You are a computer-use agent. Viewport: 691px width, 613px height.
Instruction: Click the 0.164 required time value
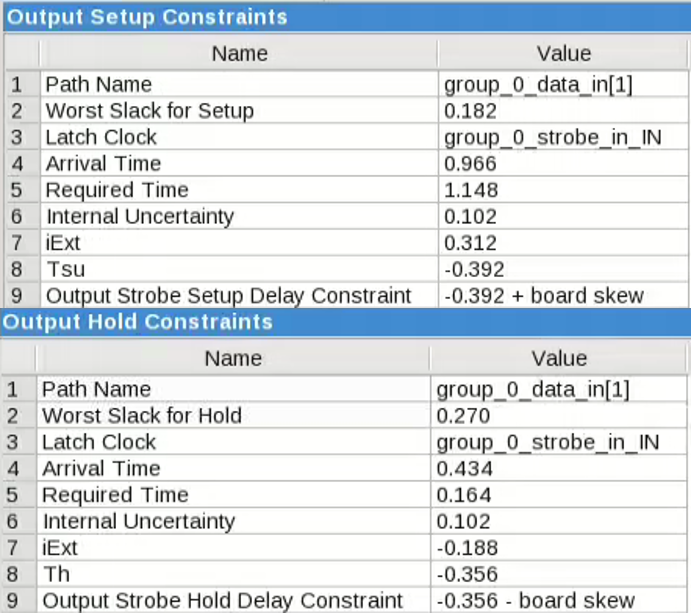[x=461, y=495]
